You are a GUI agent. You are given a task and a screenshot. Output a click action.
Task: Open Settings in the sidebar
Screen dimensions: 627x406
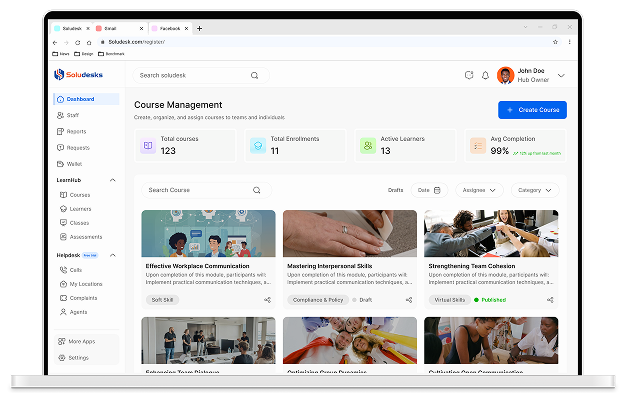point(73,358)
